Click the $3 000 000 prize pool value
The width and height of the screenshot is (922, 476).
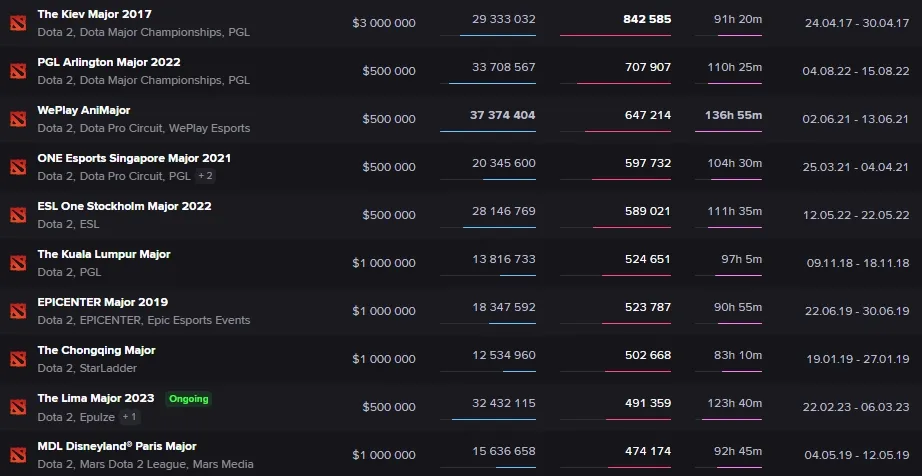click(x=384, y=23)
